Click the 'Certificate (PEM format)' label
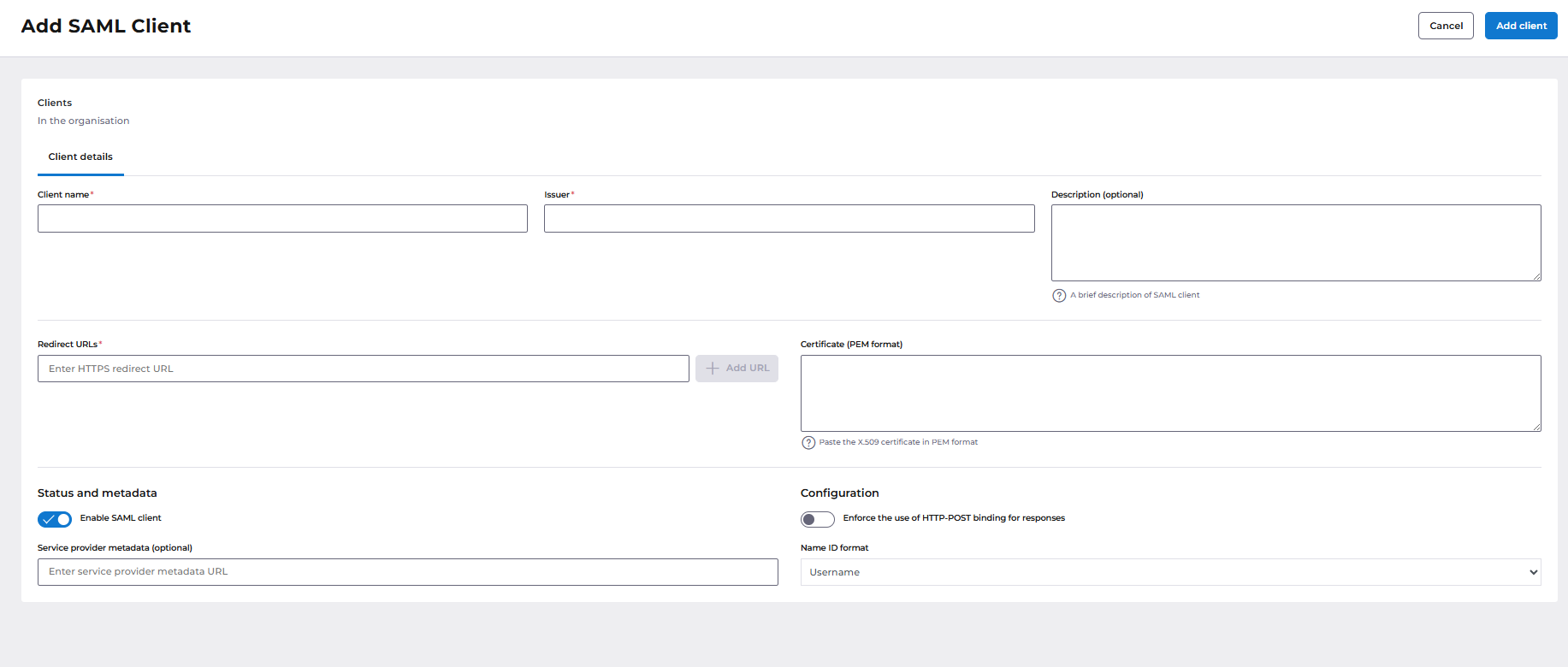1568x667 pixels. 851,345
